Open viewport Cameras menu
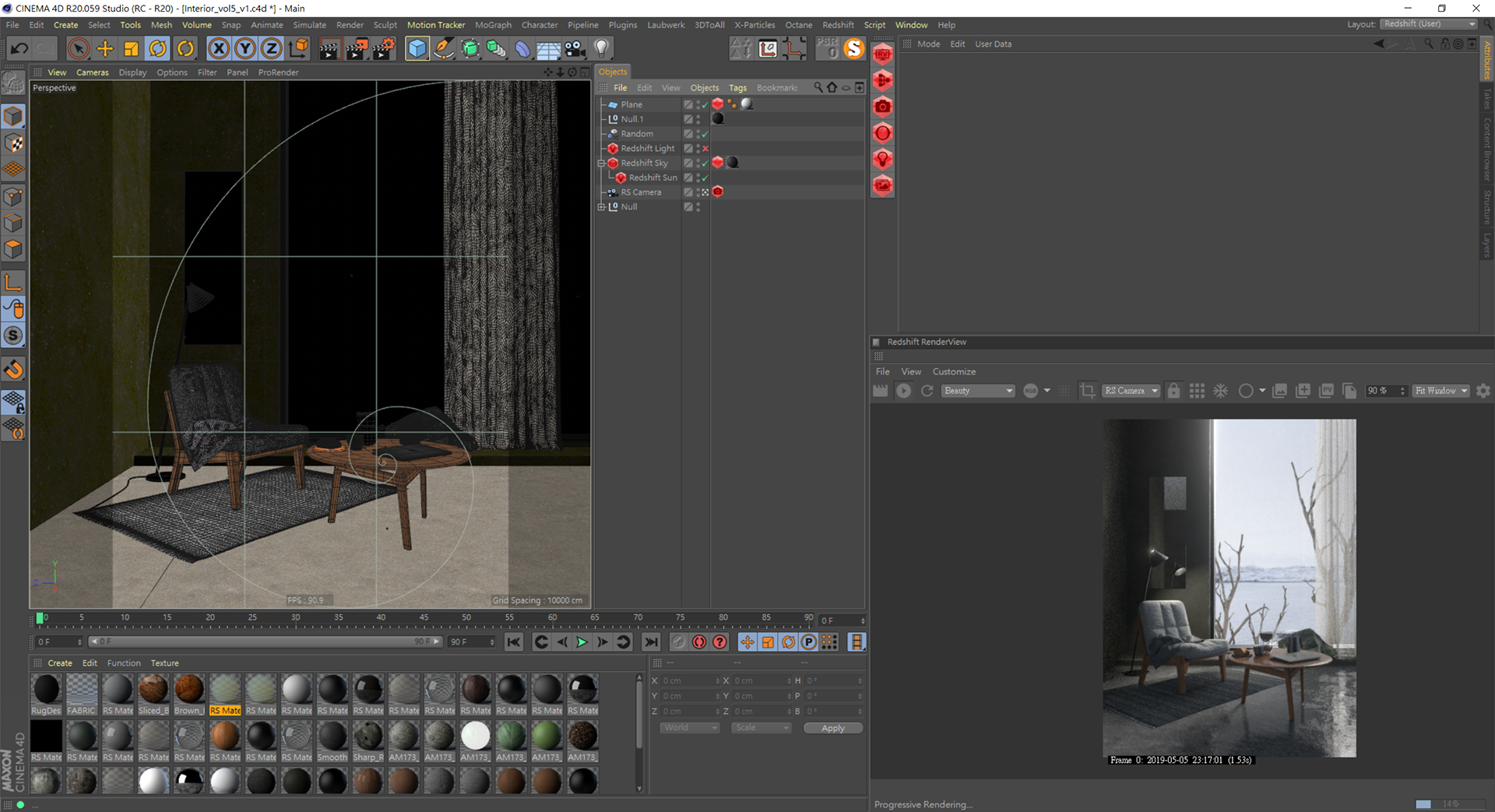The image size is (1495, 812). (92, 72)
